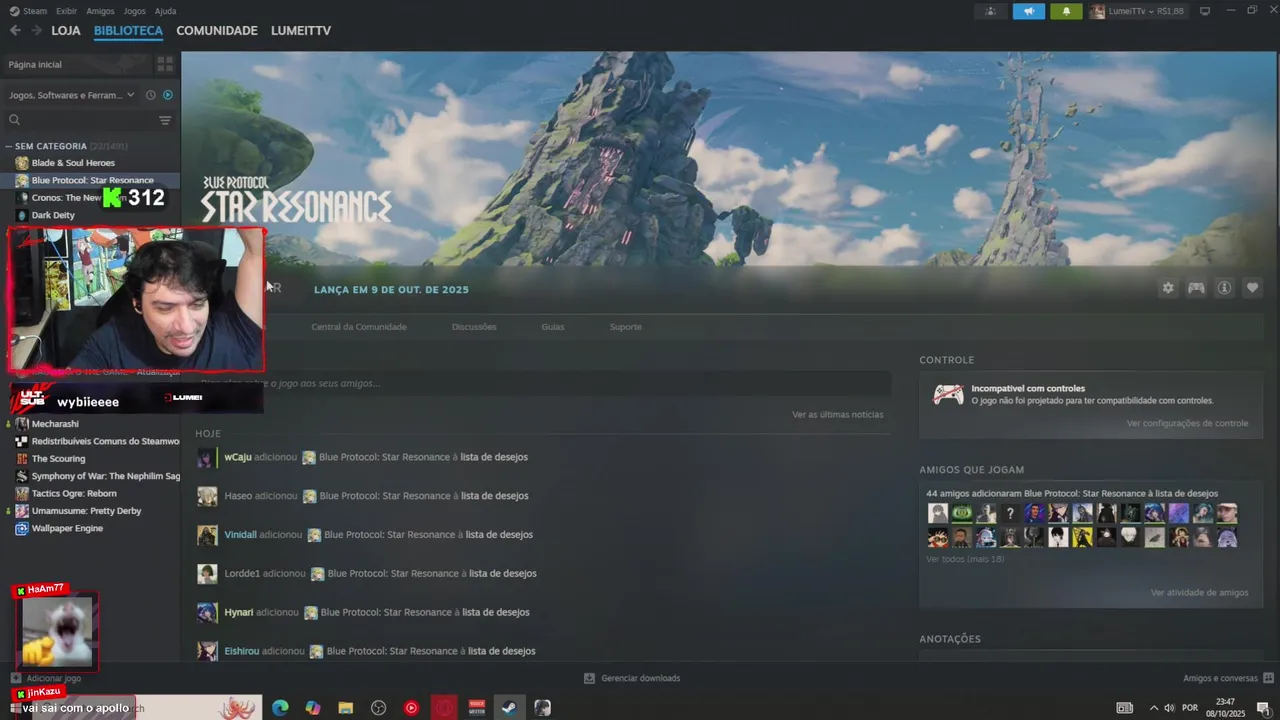Screen dimensions: 1280x720
Task: Select Dark Deity in library list
Action: 53,215
